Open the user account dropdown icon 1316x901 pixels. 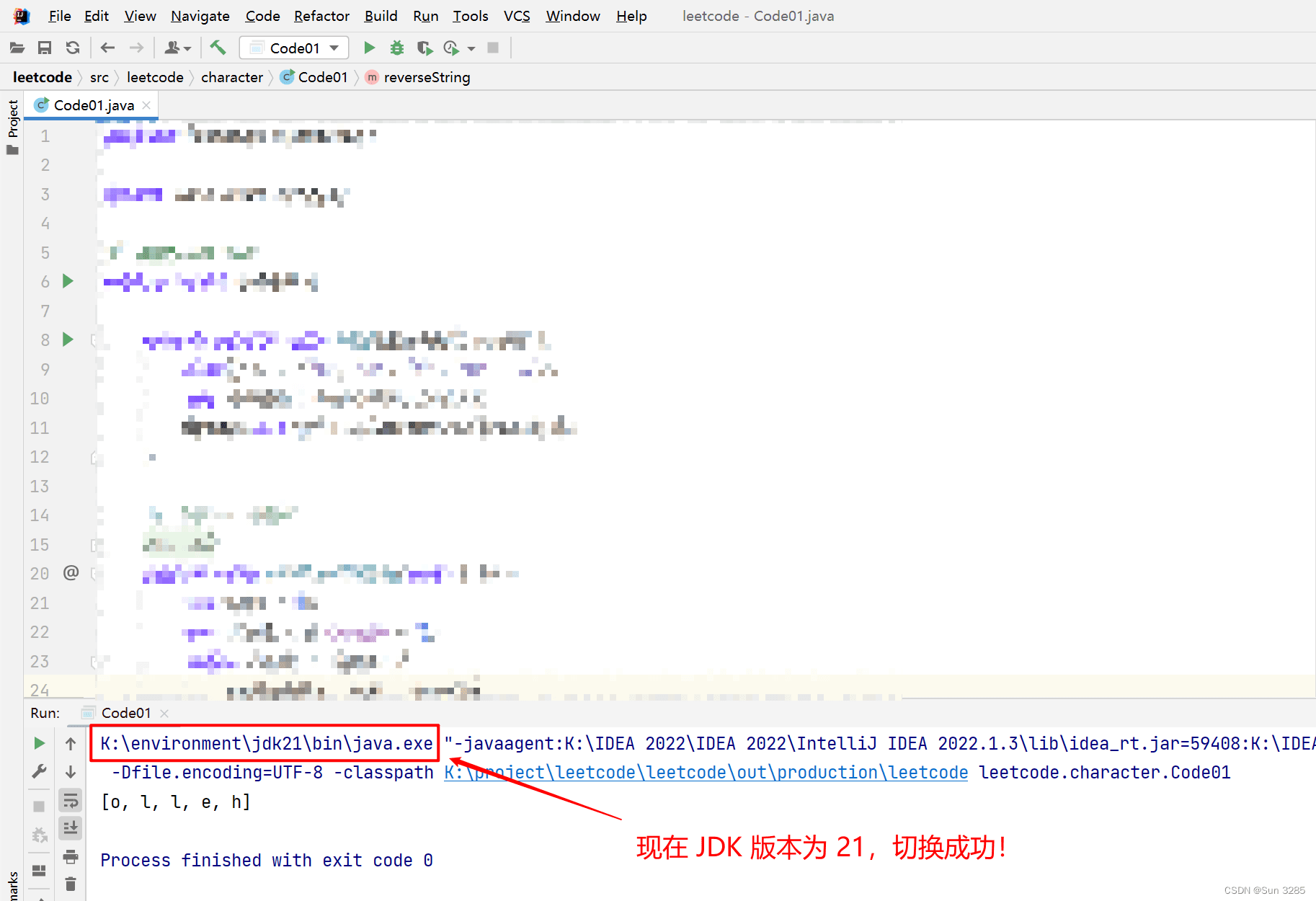(x=177, y=48)
